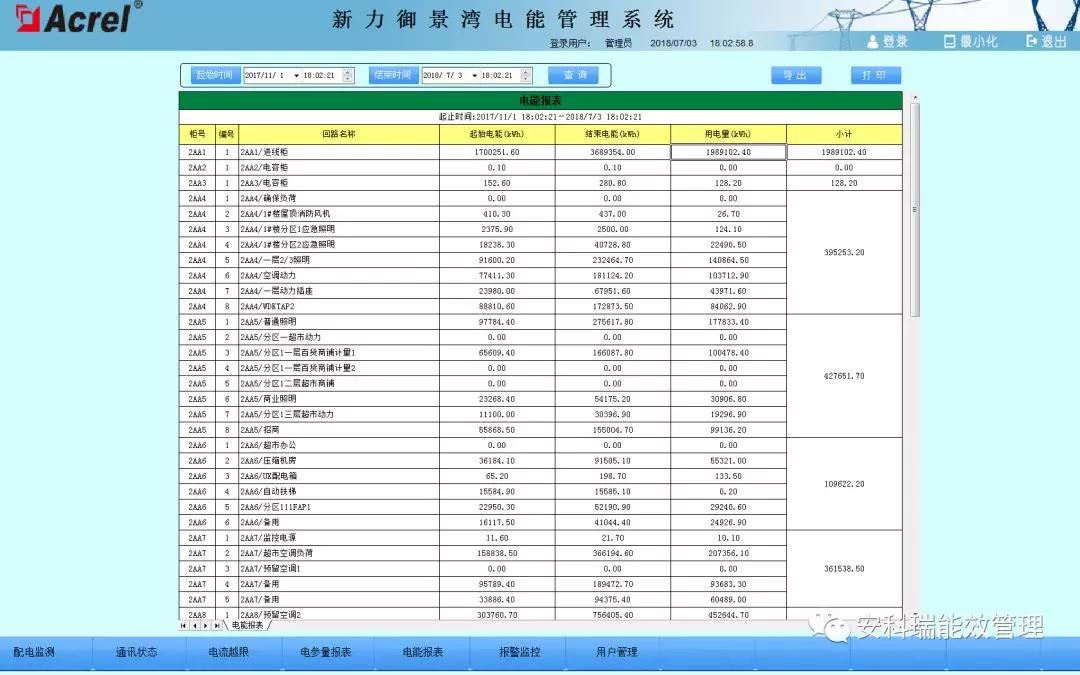Select the cell 2AA7/超市空调负荷
Screen dimensions: 1080x675
pos(339,553)
